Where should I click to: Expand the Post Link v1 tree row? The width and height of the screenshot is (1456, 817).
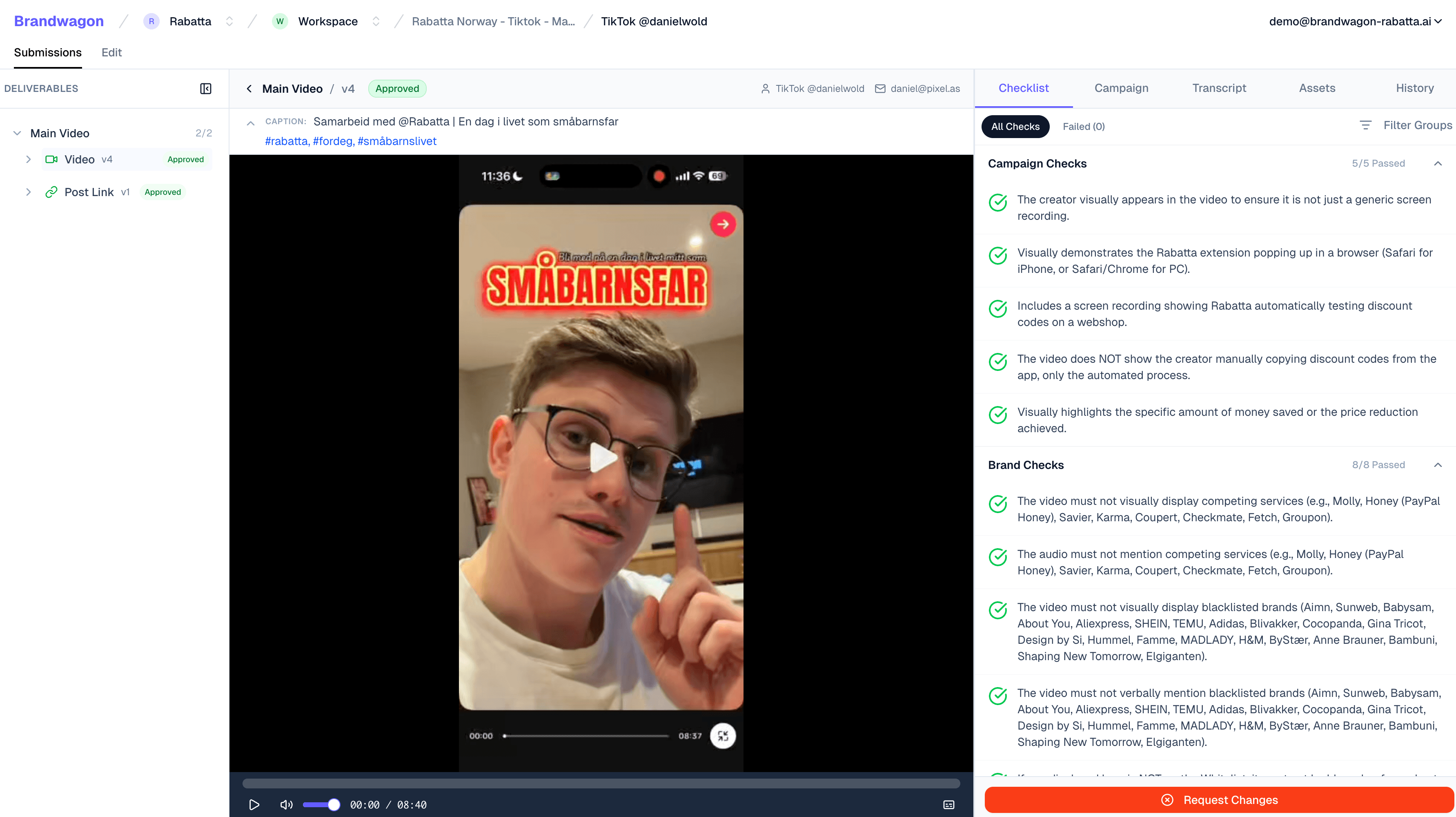[x=28, y=192]
